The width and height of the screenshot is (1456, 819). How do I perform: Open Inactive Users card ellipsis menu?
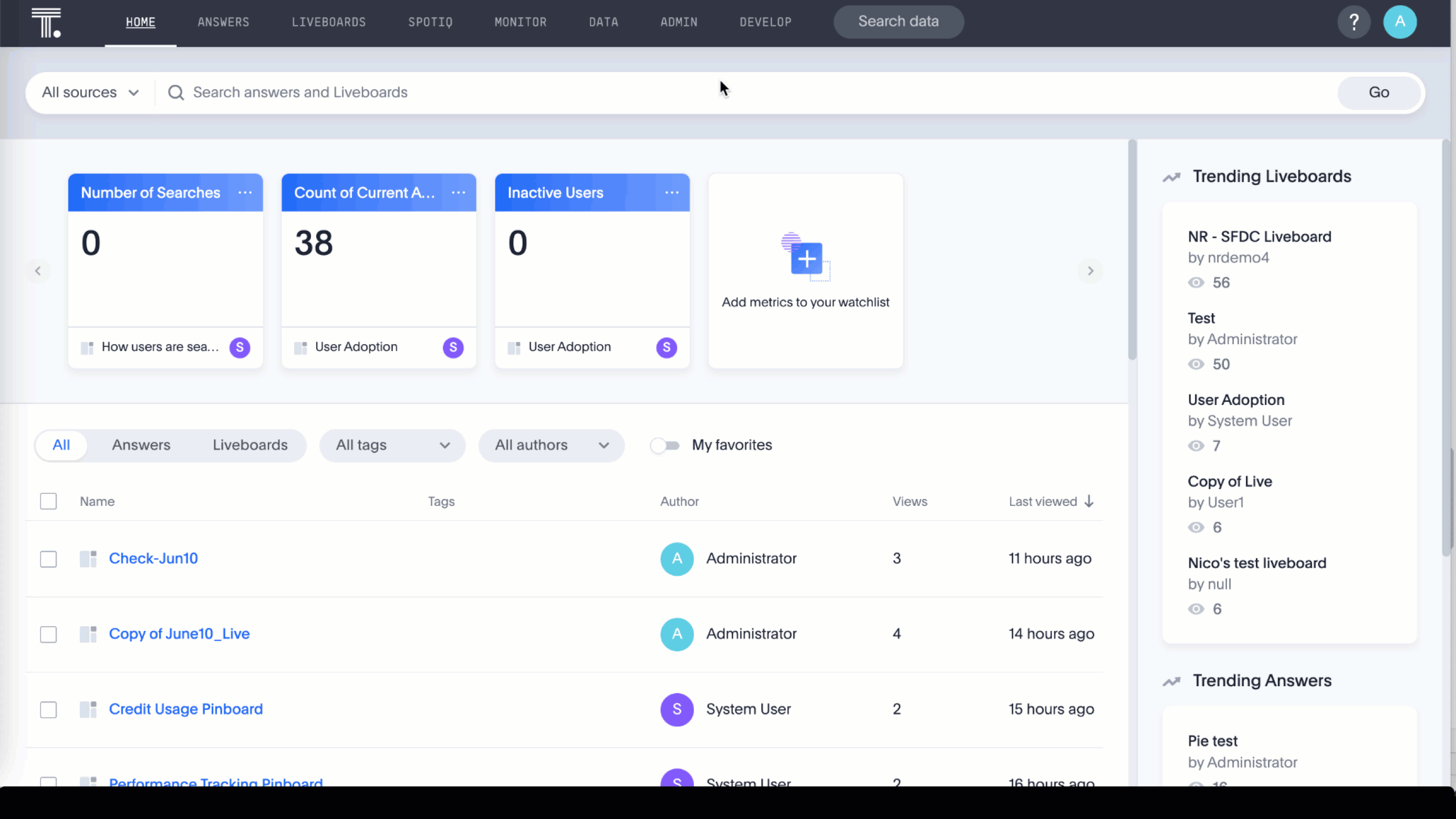671,193
